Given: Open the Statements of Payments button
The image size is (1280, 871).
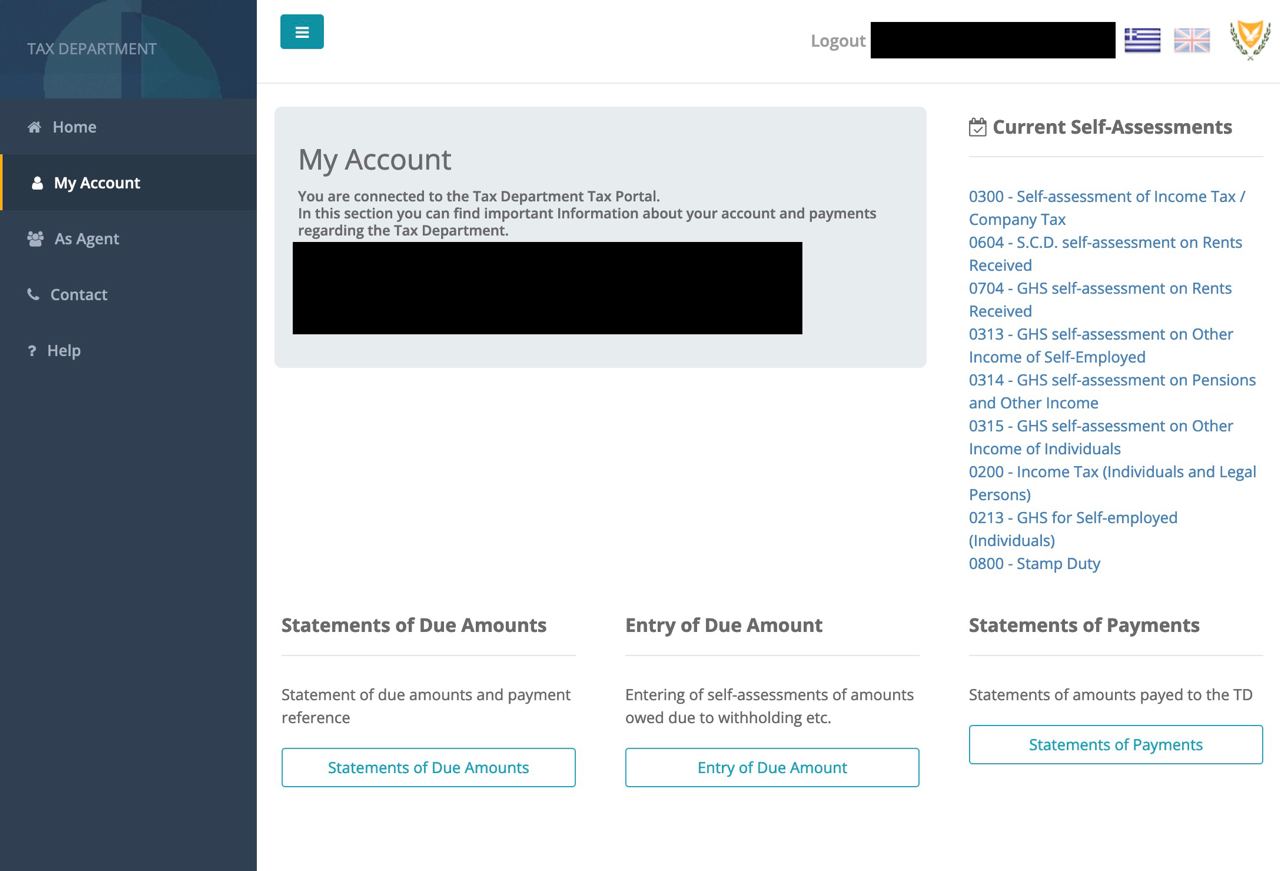Looking at the screenshot, I should (1115, 745).
